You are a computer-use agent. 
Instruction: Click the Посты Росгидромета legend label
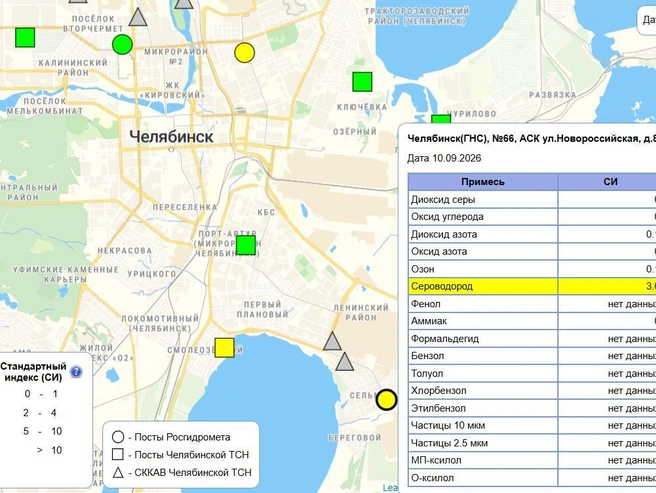[182, 437]
